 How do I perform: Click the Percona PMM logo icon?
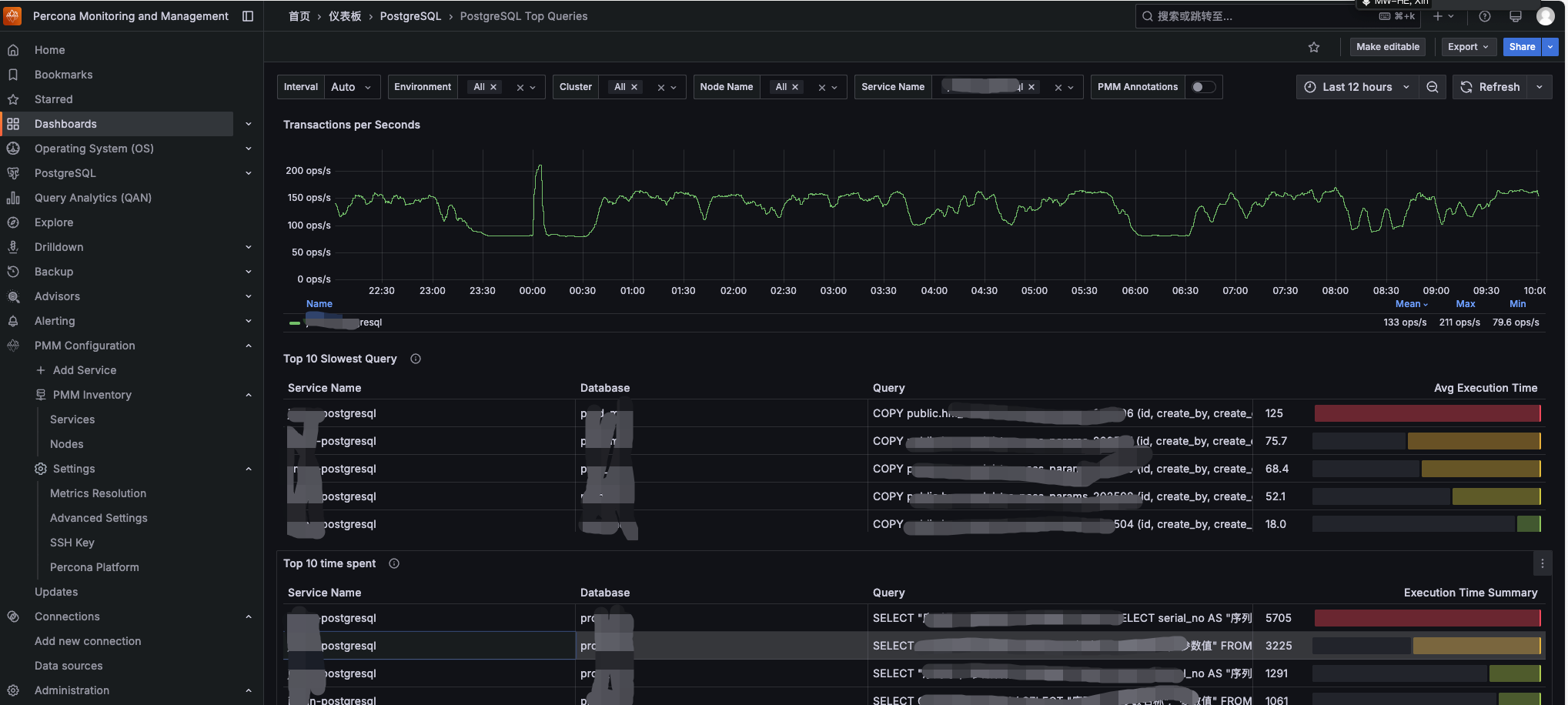tap(13, 15)
